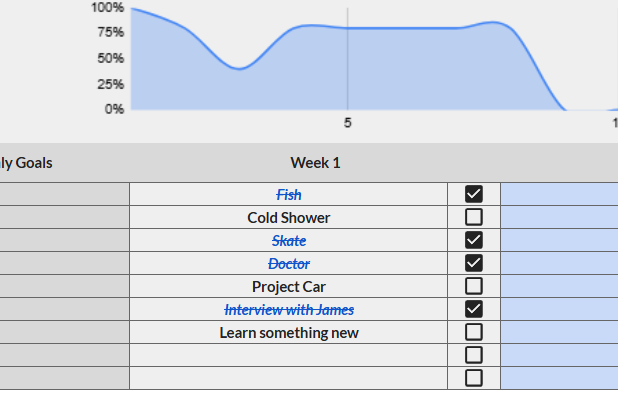Select the Fish task cell
618x403 pixels.
pyautogui.click(x=288, y=195)
